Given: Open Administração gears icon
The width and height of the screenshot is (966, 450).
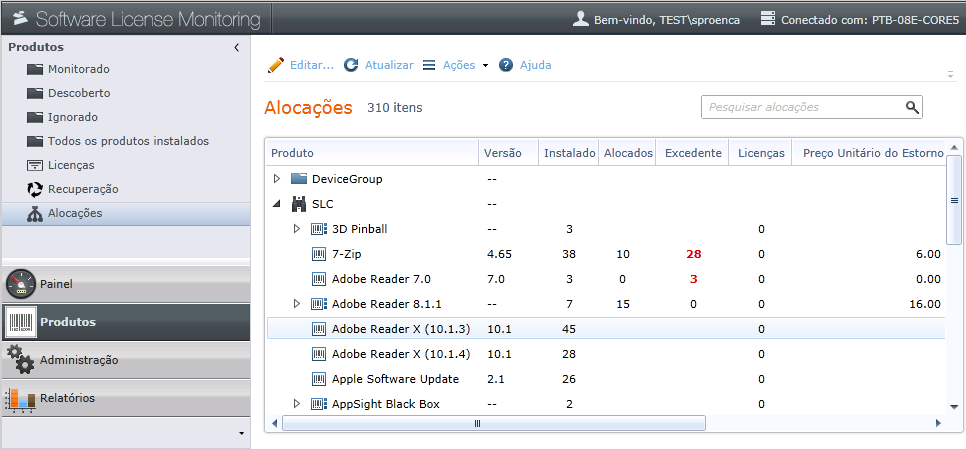Looking at the screenshot, I should (x=20, y=359).
